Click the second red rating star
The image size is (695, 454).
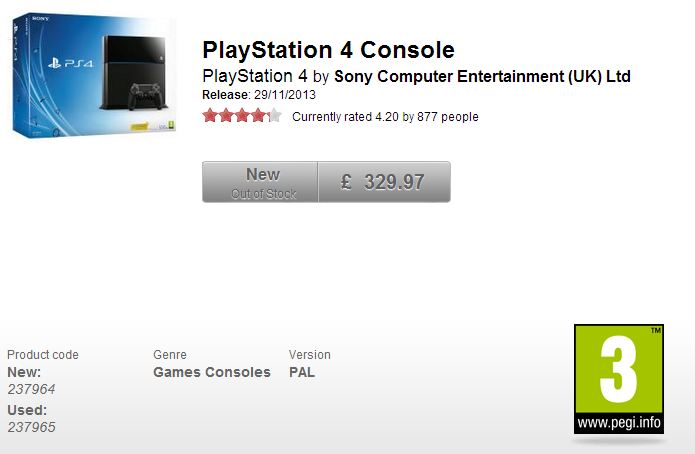(226, 116)
